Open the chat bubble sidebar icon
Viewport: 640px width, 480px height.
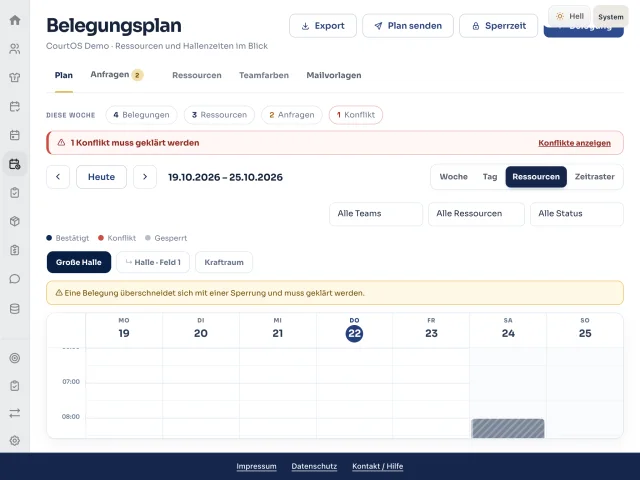15,279
